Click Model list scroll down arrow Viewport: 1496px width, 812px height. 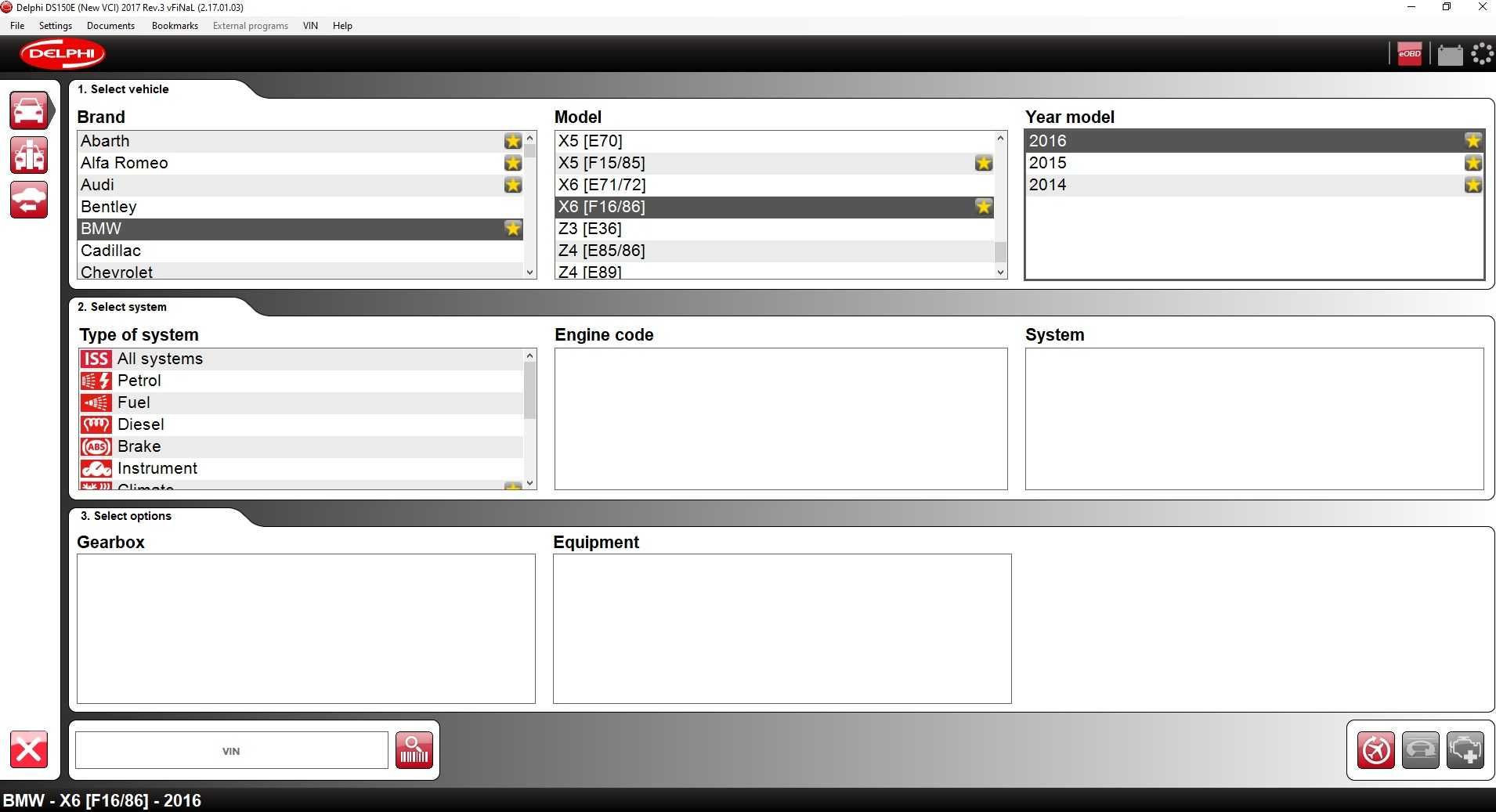point(1000,272)
